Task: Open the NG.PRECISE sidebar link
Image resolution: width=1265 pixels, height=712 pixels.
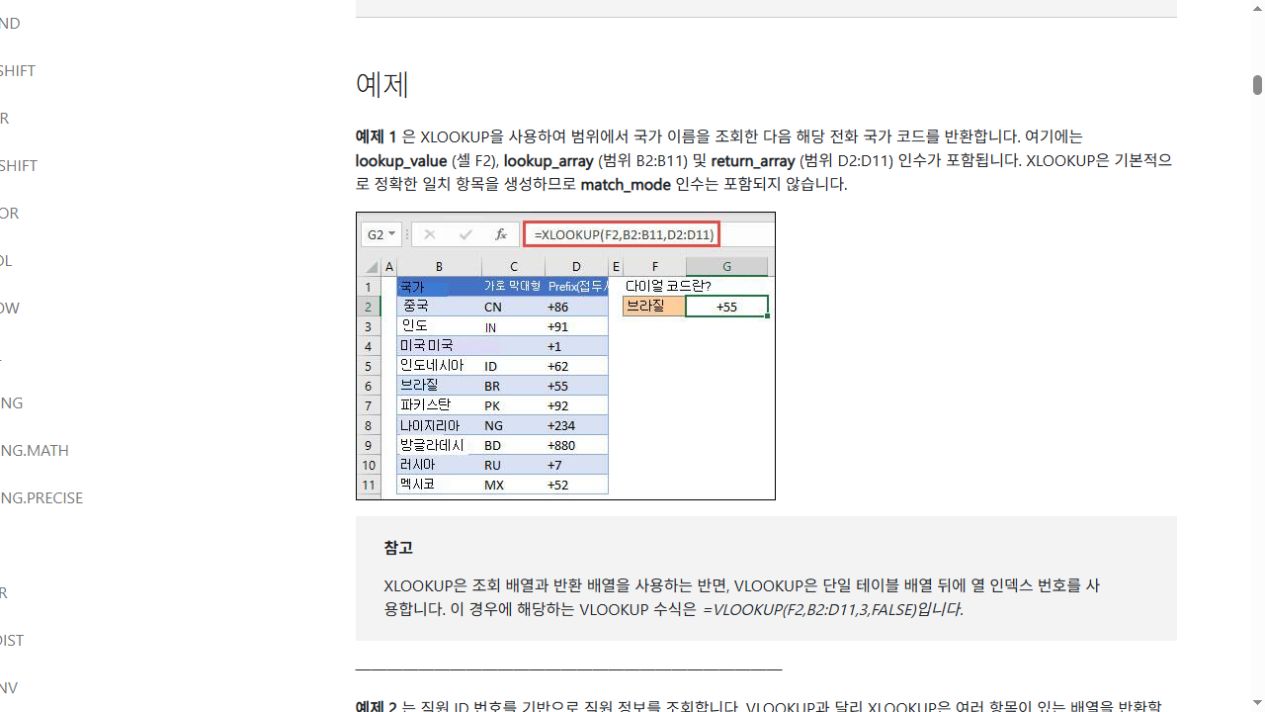Action: (x=41, y=498)
